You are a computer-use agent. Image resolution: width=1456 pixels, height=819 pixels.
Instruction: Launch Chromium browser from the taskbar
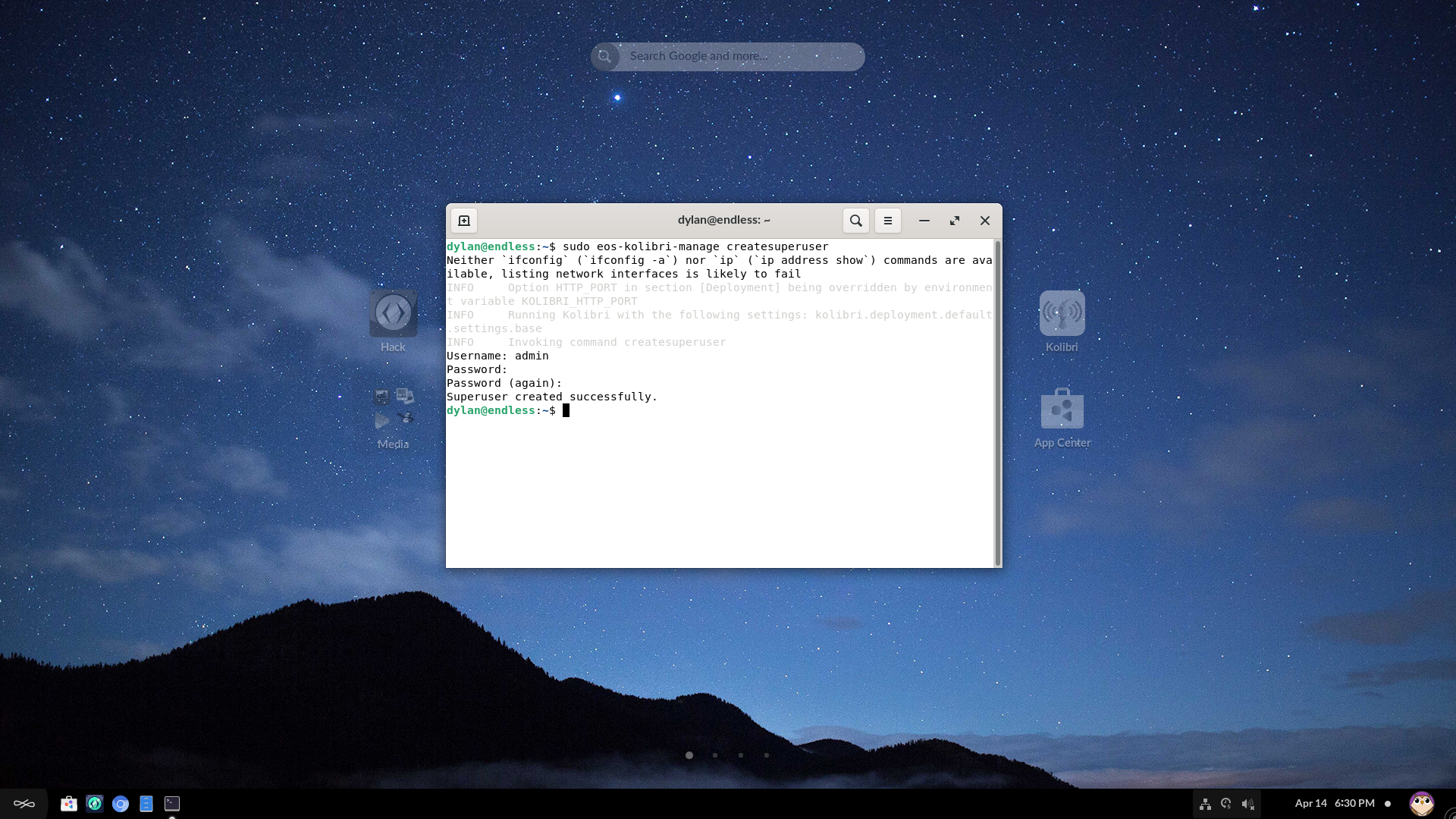120,804
